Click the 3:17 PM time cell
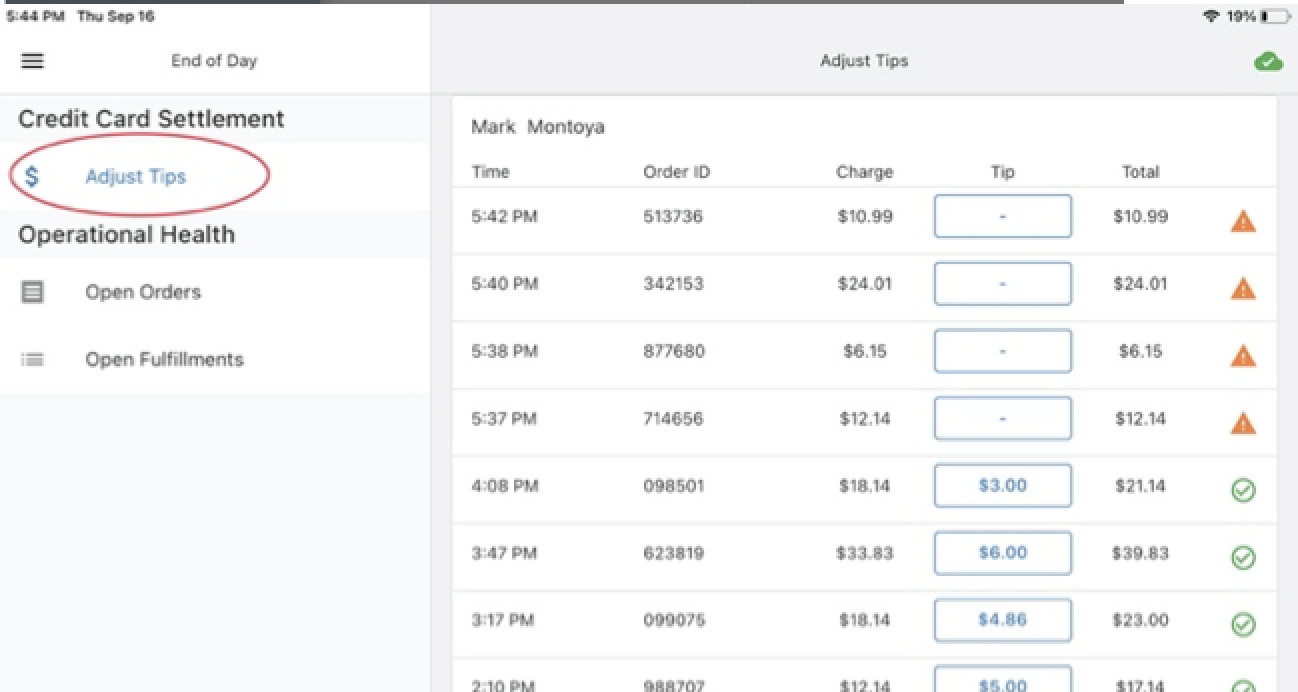Screen dimensions: 1298x692 [x=503, y=620]
